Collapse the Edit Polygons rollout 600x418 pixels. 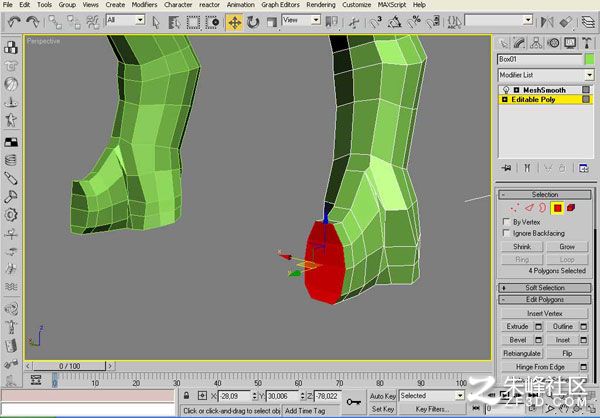[545, 299]
